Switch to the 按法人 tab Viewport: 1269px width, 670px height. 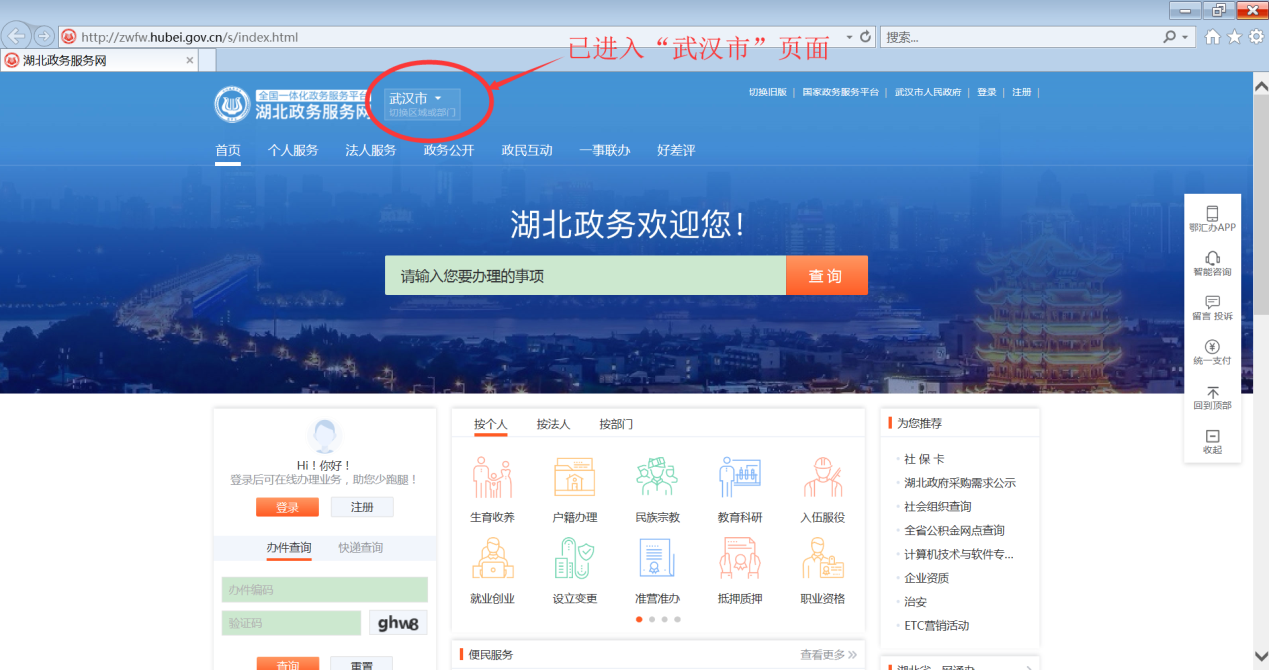[x=553, y=424]
